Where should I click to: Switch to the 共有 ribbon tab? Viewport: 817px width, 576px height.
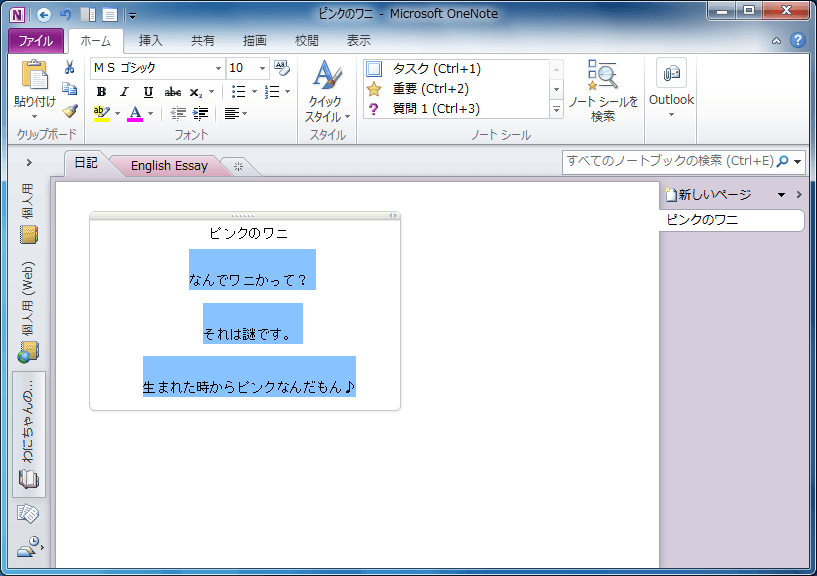click(x=202, y=41)
